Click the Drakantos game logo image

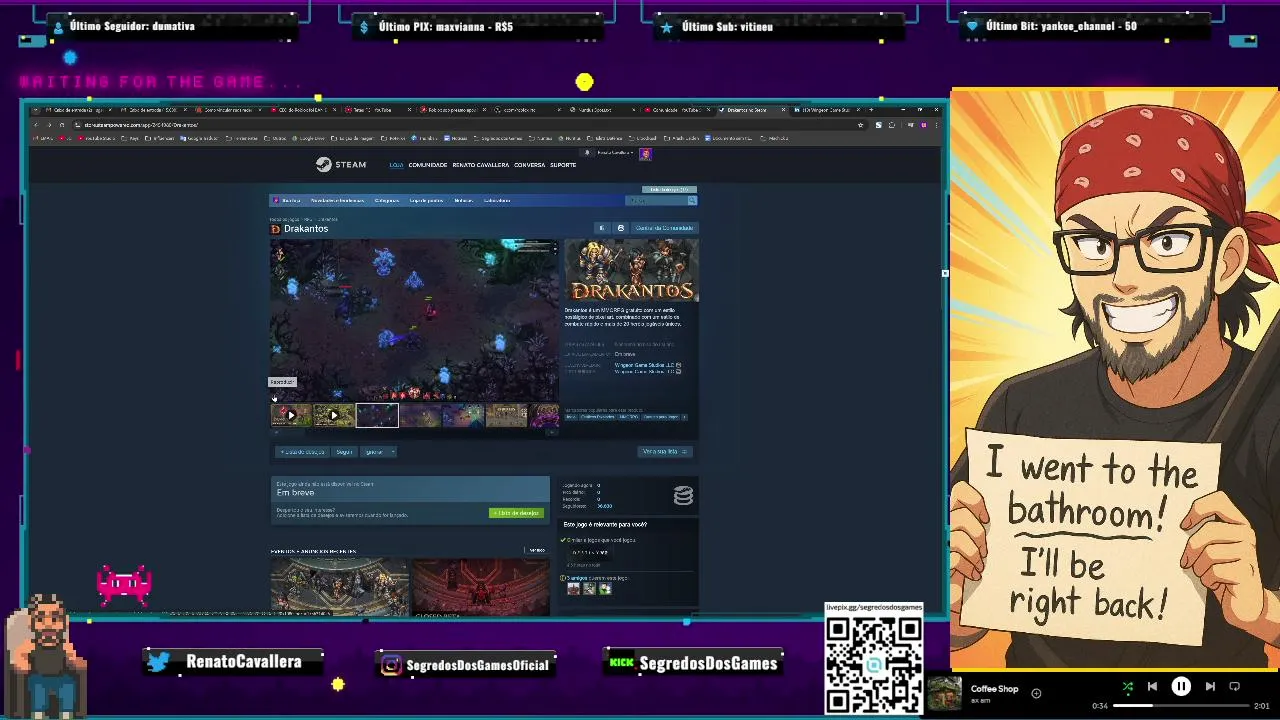[631, 271]
